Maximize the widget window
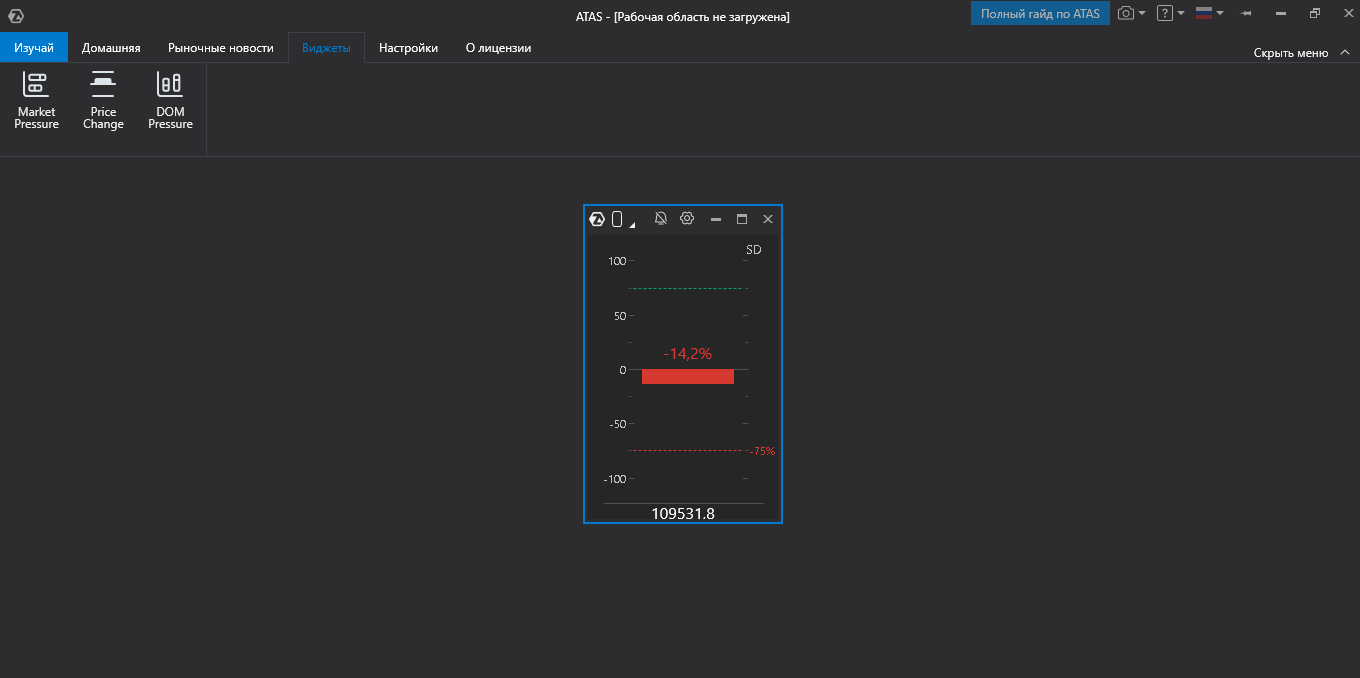Viewport: 1360px width, 678px height. click(742, 219)
